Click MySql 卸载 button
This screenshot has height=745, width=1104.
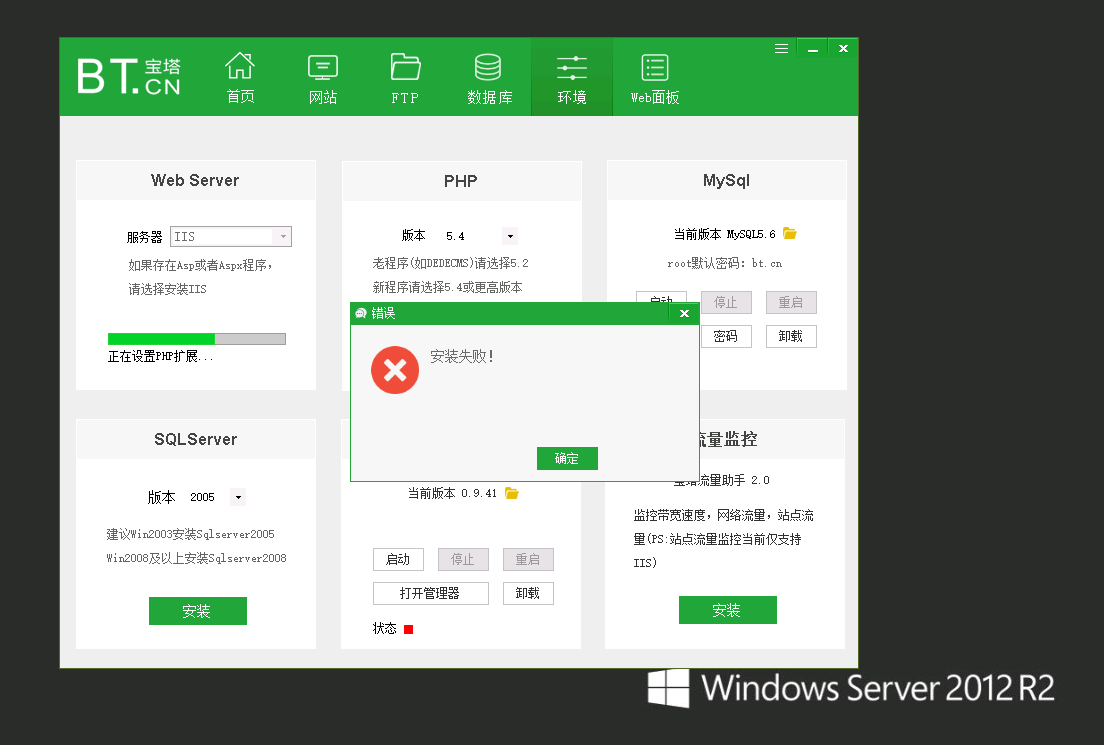[x=791, y=336]
